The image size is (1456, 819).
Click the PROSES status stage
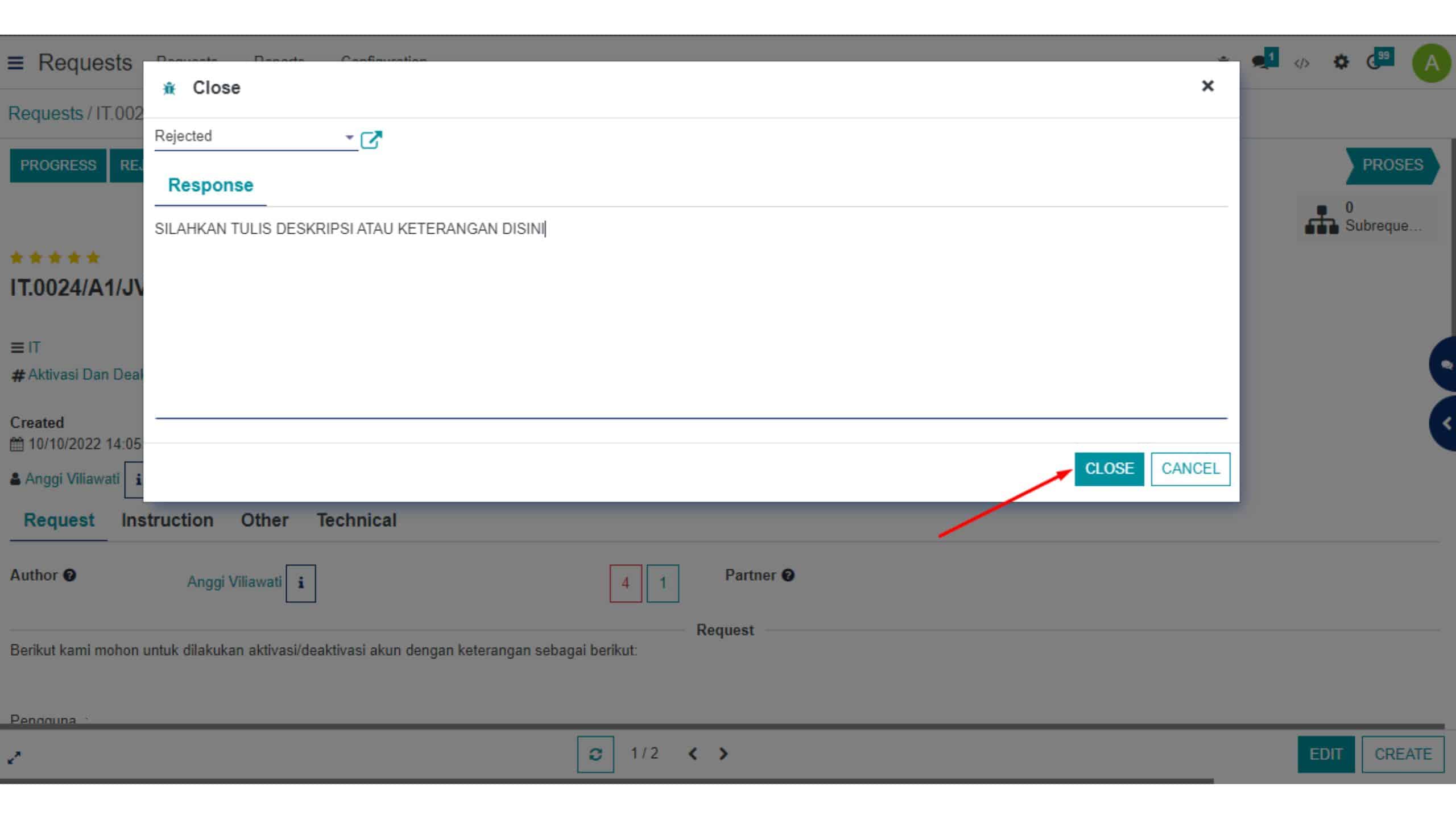click(x=1392, y=166)
